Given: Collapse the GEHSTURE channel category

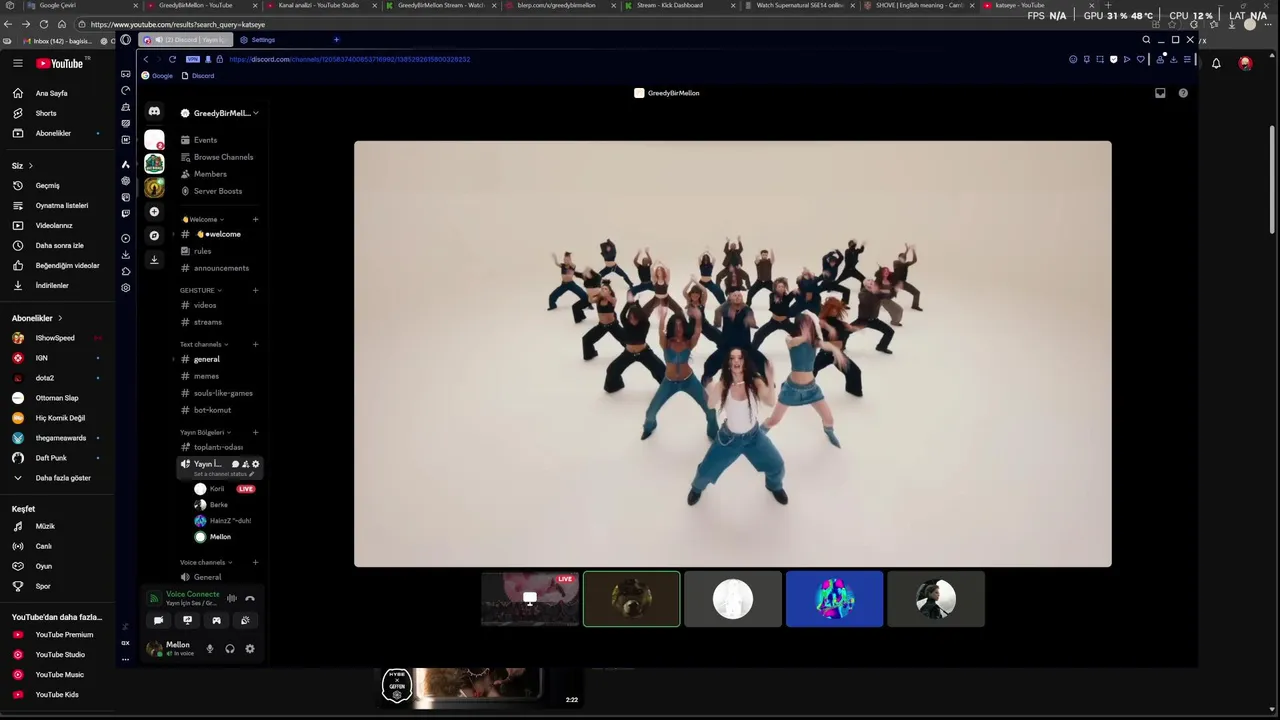Looking at the screenshot, I should [201, 290].
